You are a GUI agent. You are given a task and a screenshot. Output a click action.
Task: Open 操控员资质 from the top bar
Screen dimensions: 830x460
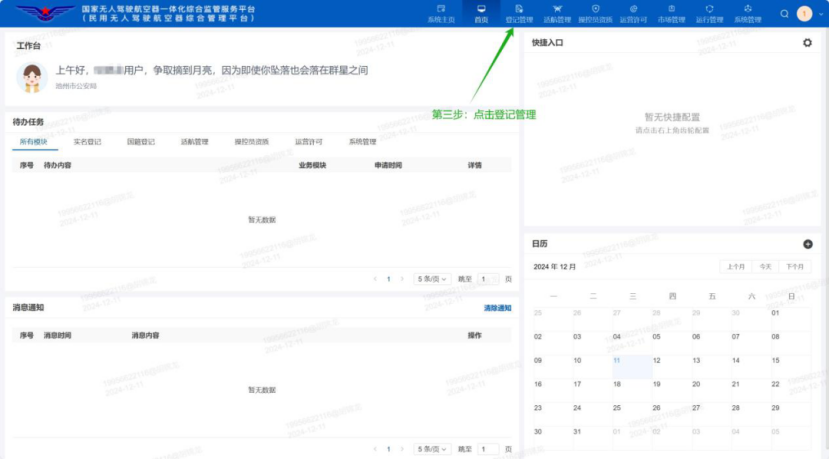pos(596,13)
